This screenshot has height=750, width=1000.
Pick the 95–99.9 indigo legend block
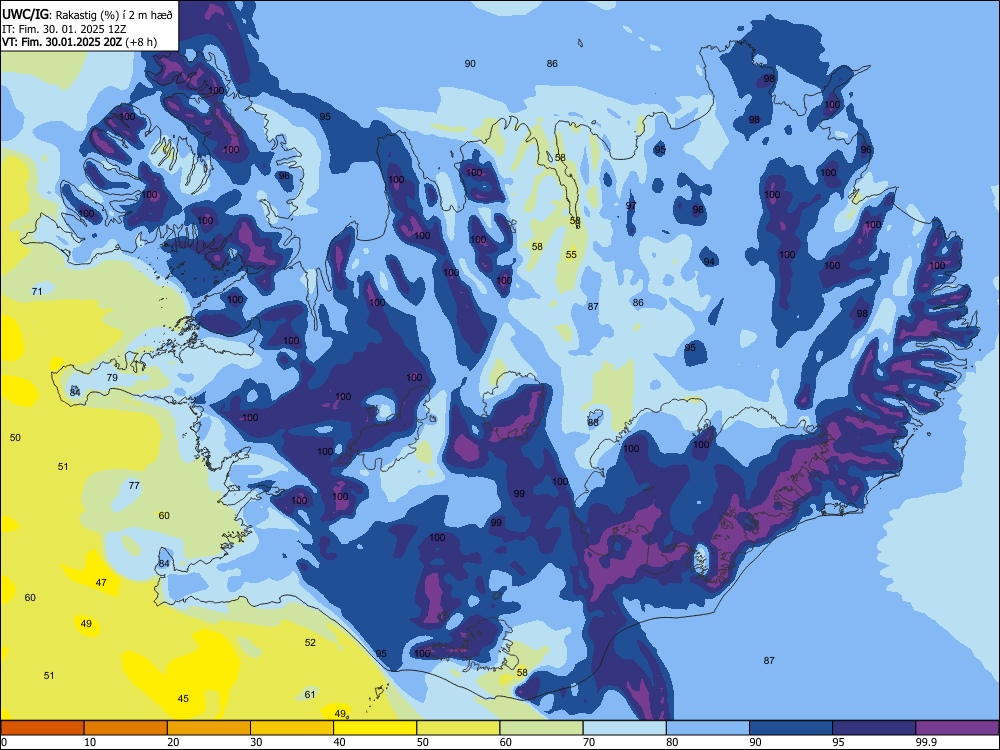874,728
